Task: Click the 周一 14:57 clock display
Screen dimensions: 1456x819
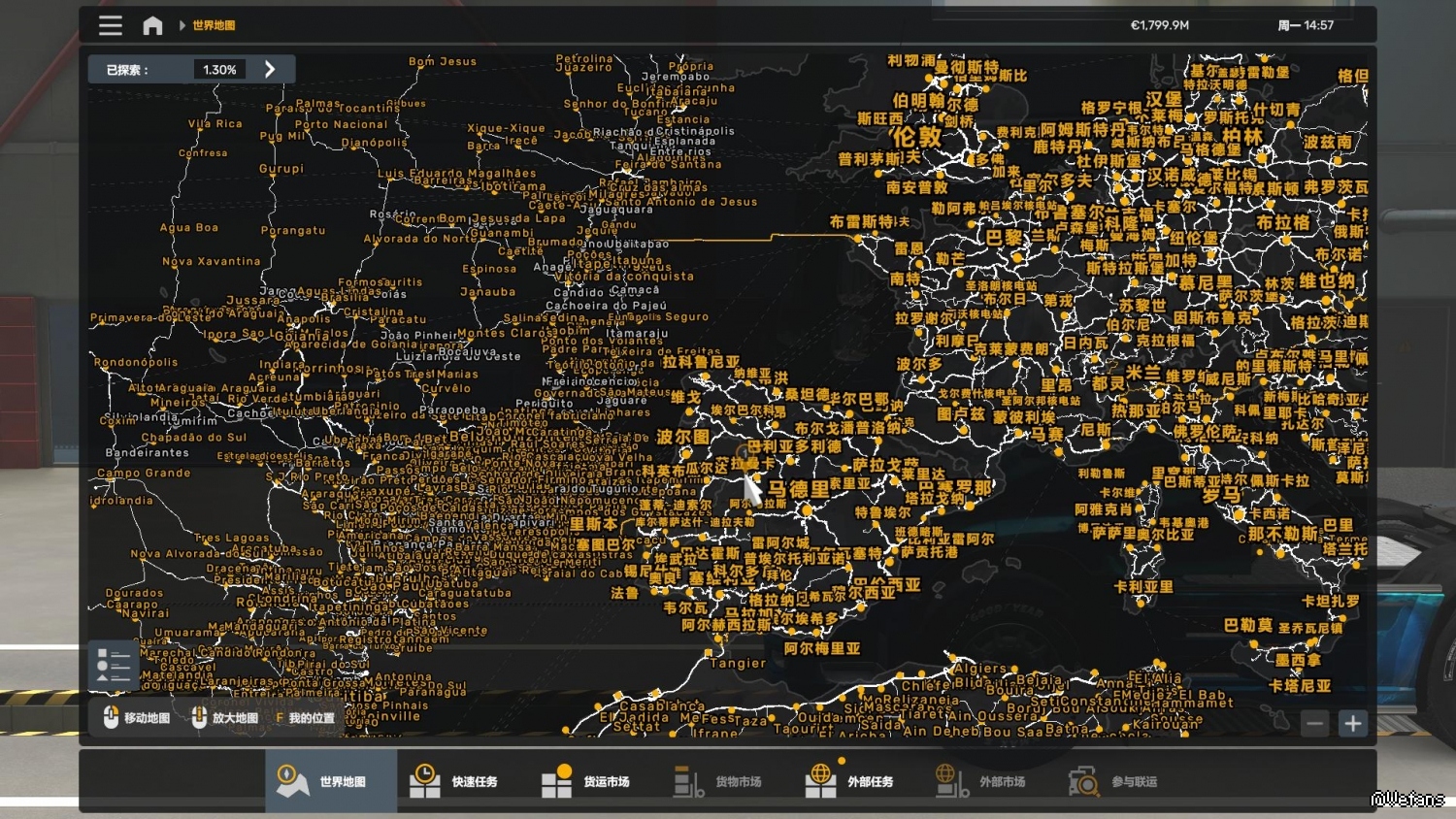Action: (x=1306, y=25)
